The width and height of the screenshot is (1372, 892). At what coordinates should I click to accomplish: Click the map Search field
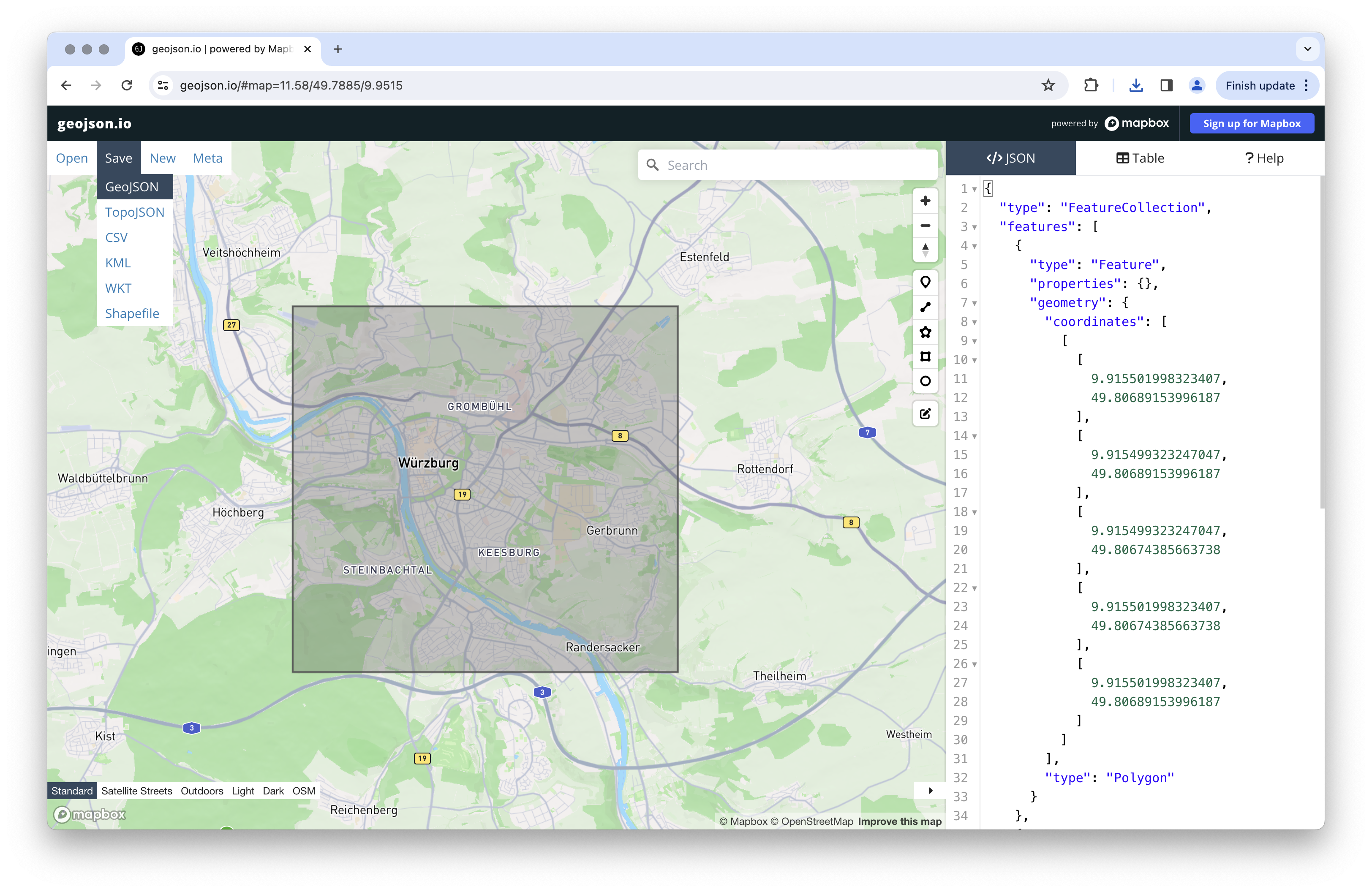coord(795,166)
